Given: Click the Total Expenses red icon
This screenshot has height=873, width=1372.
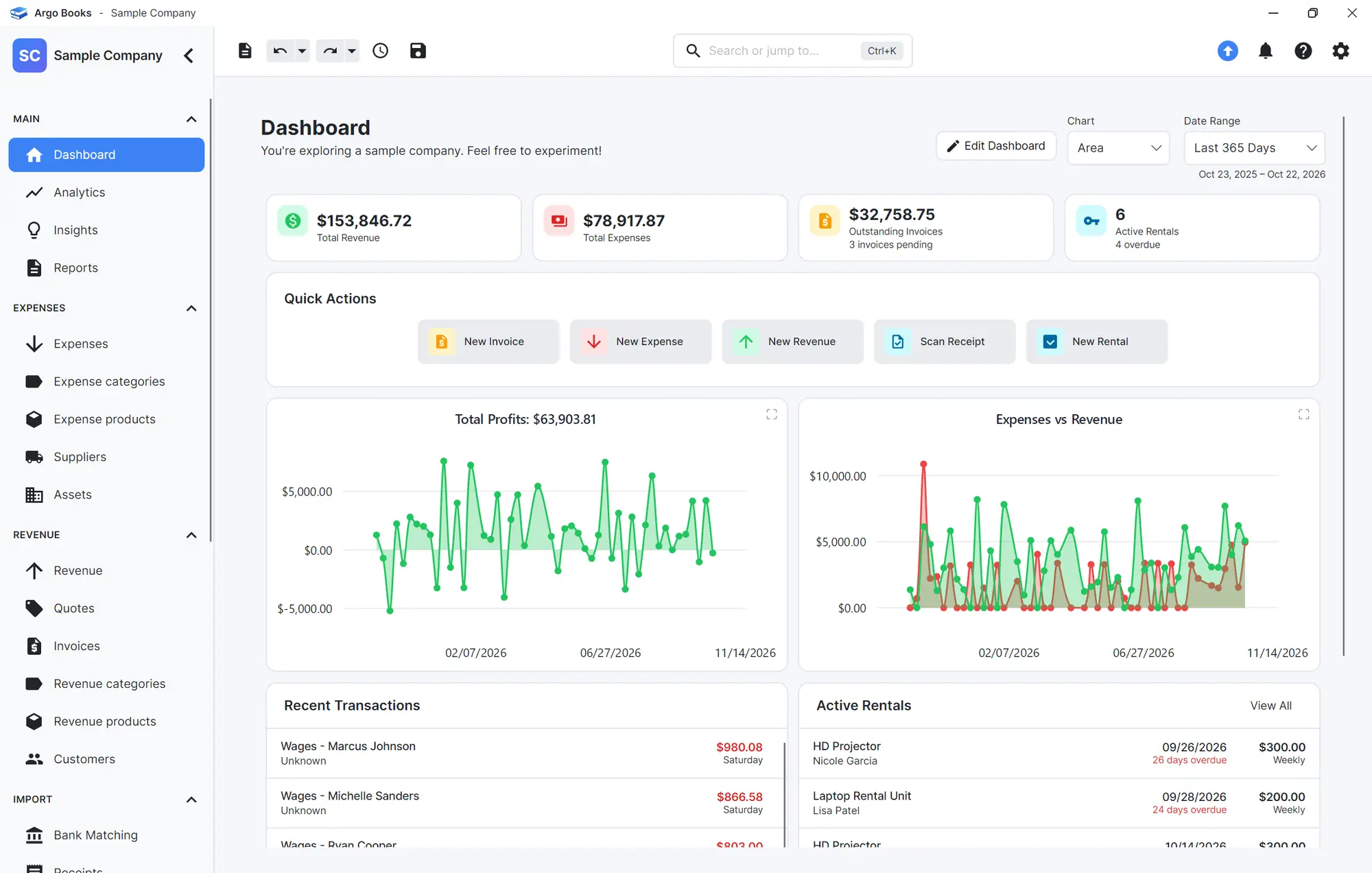Looking at the screenshot, I should [x=559, y=221].
